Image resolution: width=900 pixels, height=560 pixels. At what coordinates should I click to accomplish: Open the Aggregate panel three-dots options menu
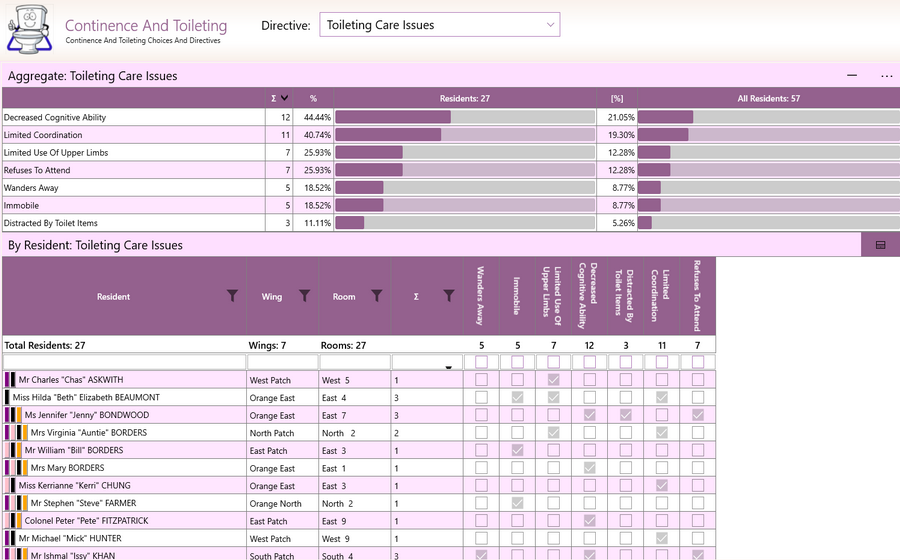[886, 76]
